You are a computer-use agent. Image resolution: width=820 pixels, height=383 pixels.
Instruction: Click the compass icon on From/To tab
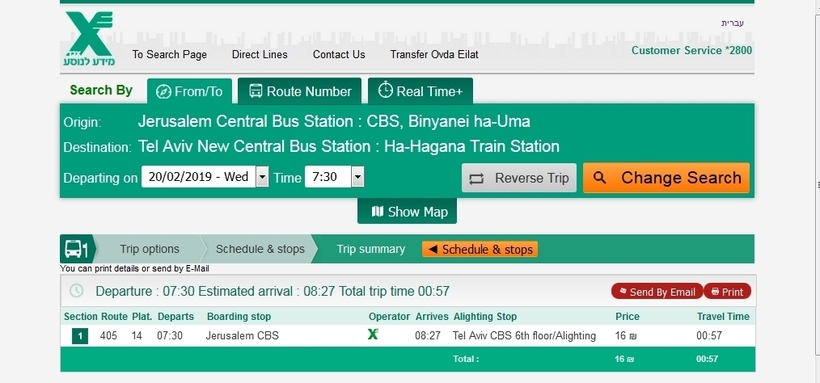click(x=163, y=92)
